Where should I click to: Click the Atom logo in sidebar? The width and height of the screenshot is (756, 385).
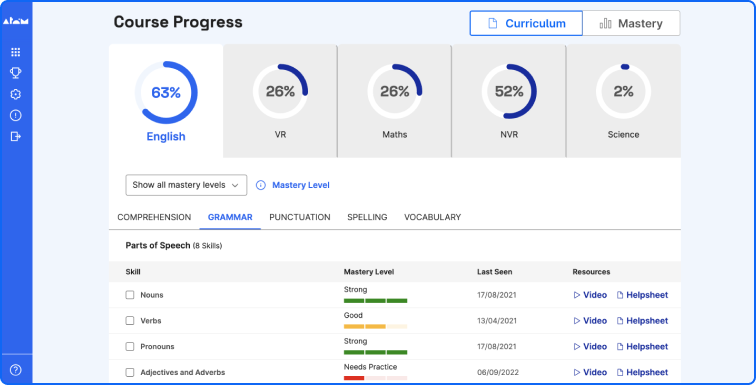point(15,21)
